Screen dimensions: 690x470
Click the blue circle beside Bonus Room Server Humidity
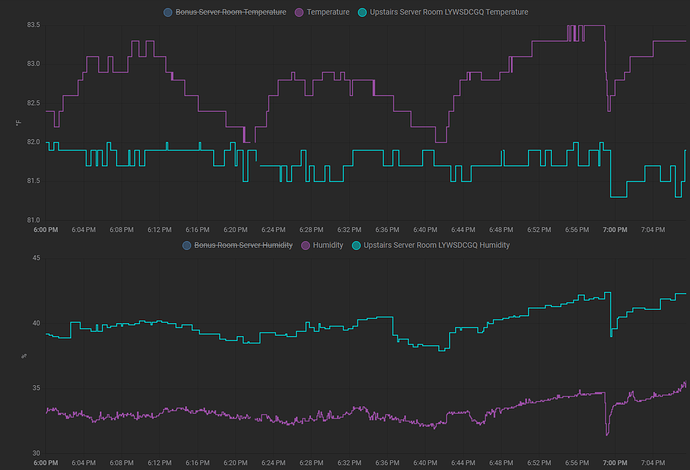[187, 245]
